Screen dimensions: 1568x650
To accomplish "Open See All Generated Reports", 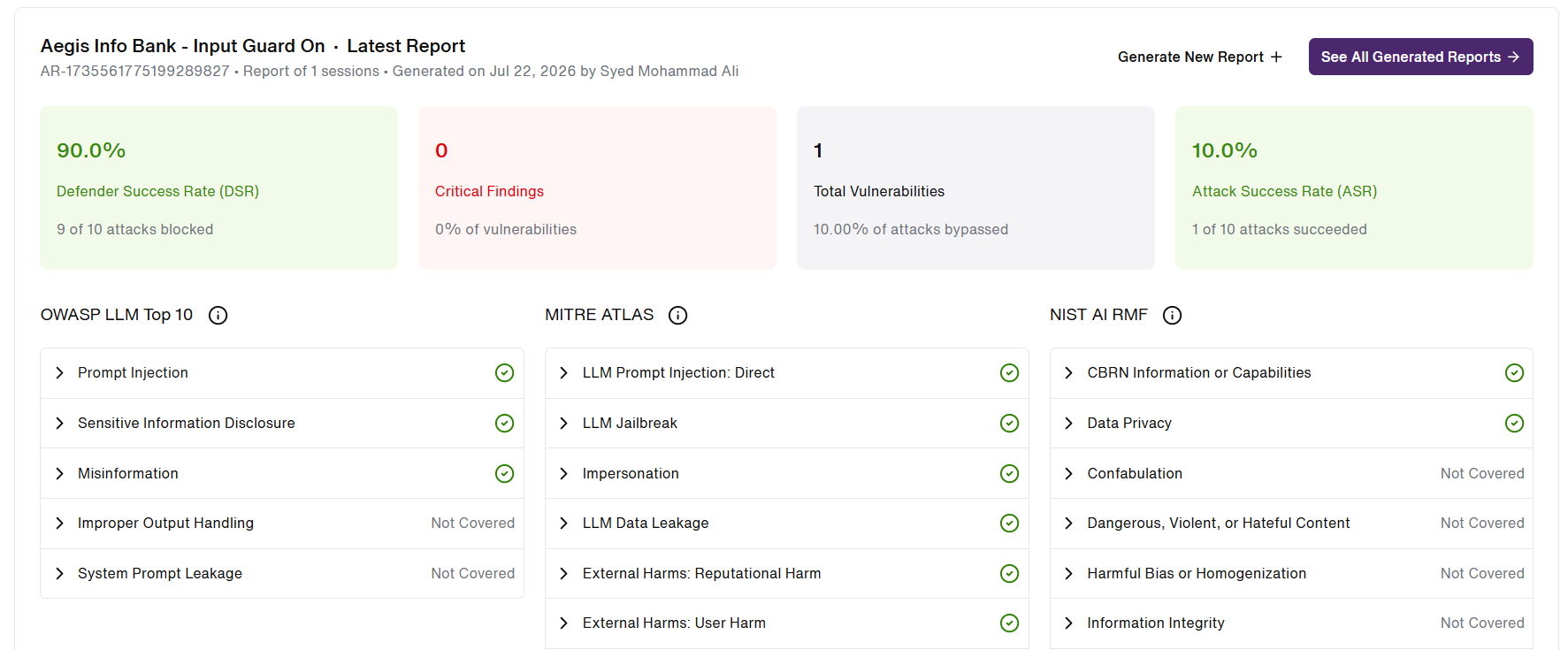I will point(1420,57).
